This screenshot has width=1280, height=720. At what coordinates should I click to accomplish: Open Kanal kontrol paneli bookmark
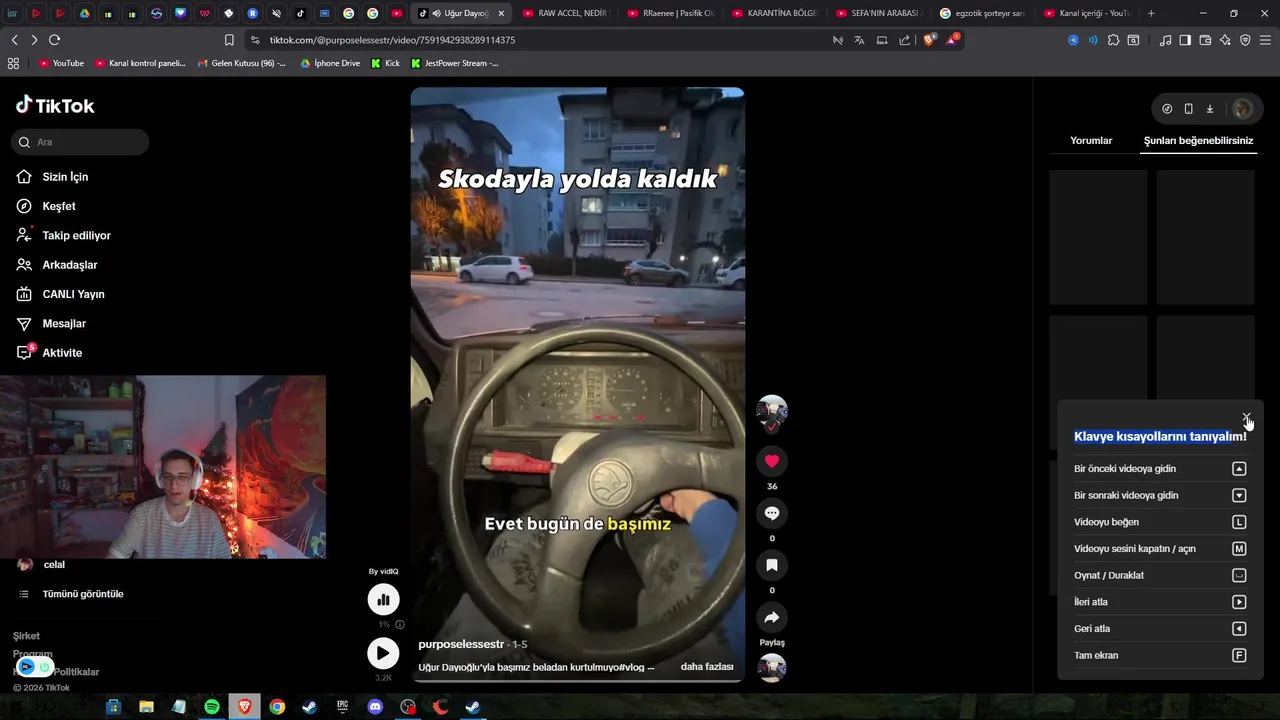pos(140,63)
